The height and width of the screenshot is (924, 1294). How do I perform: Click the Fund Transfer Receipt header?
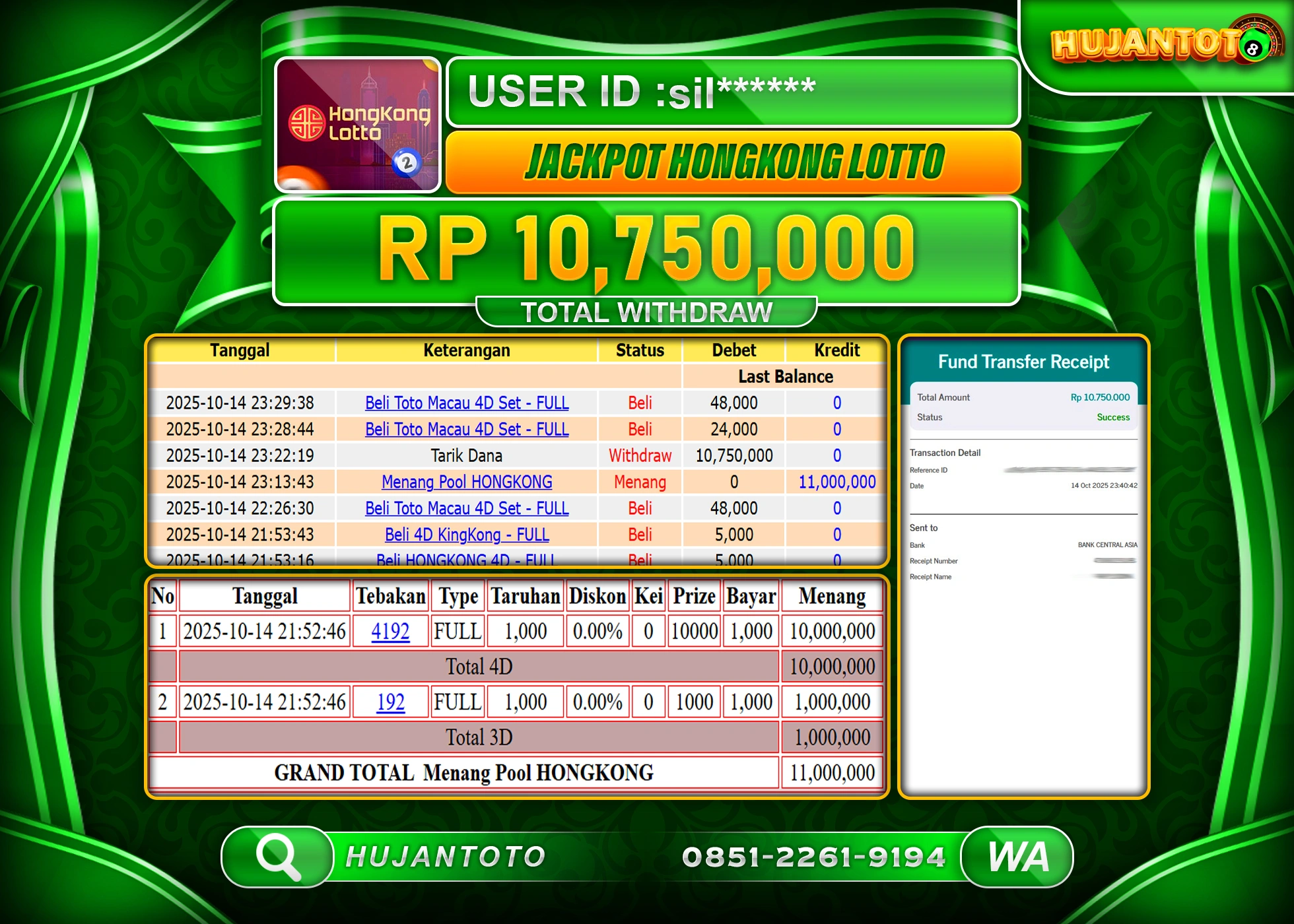pos(1023,362)
